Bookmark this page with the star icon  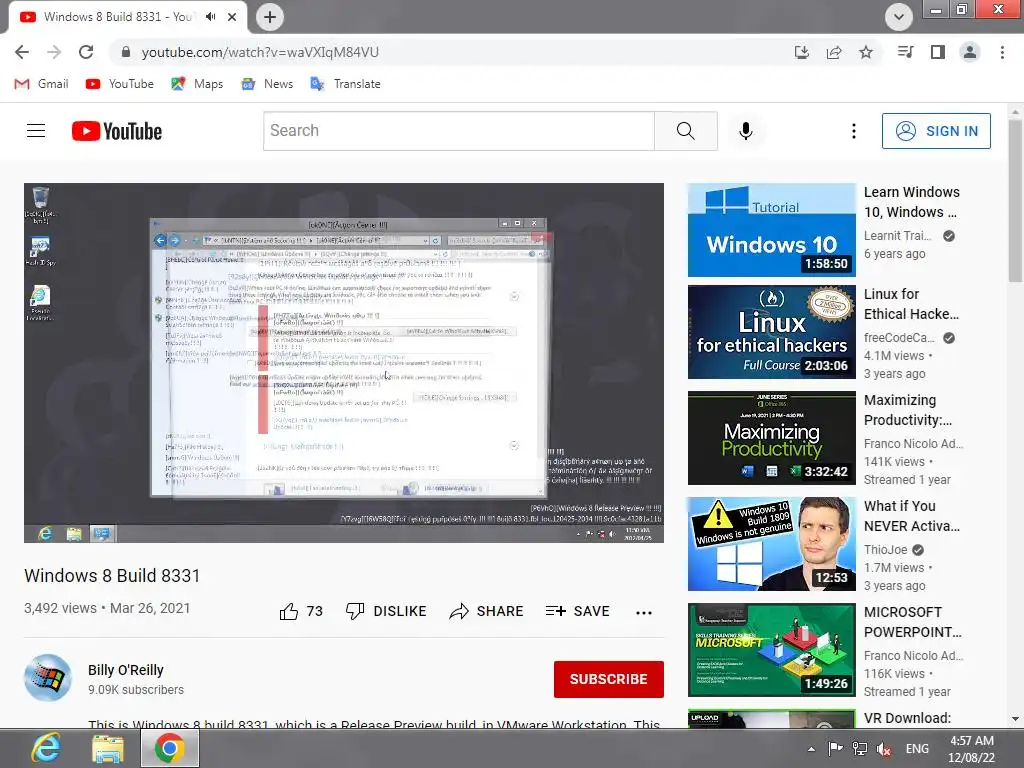(866, 52)
